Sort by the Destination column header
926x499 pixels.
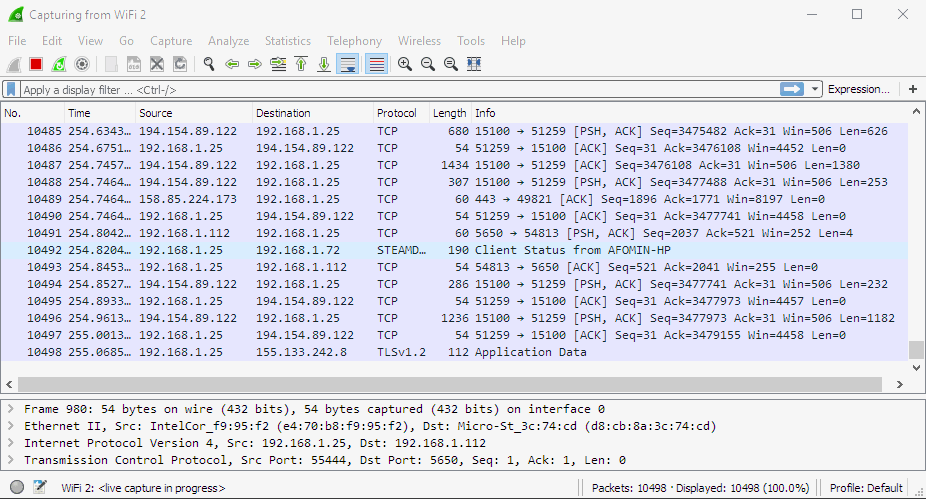tap(313, 113)
